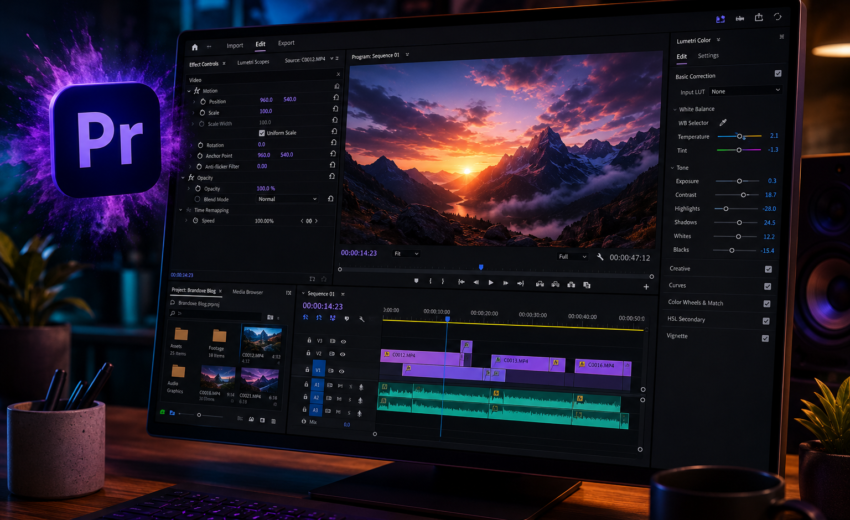Toggle the Vignette checkbox
This screenshot has width=850, height=520.
(765, 338)
